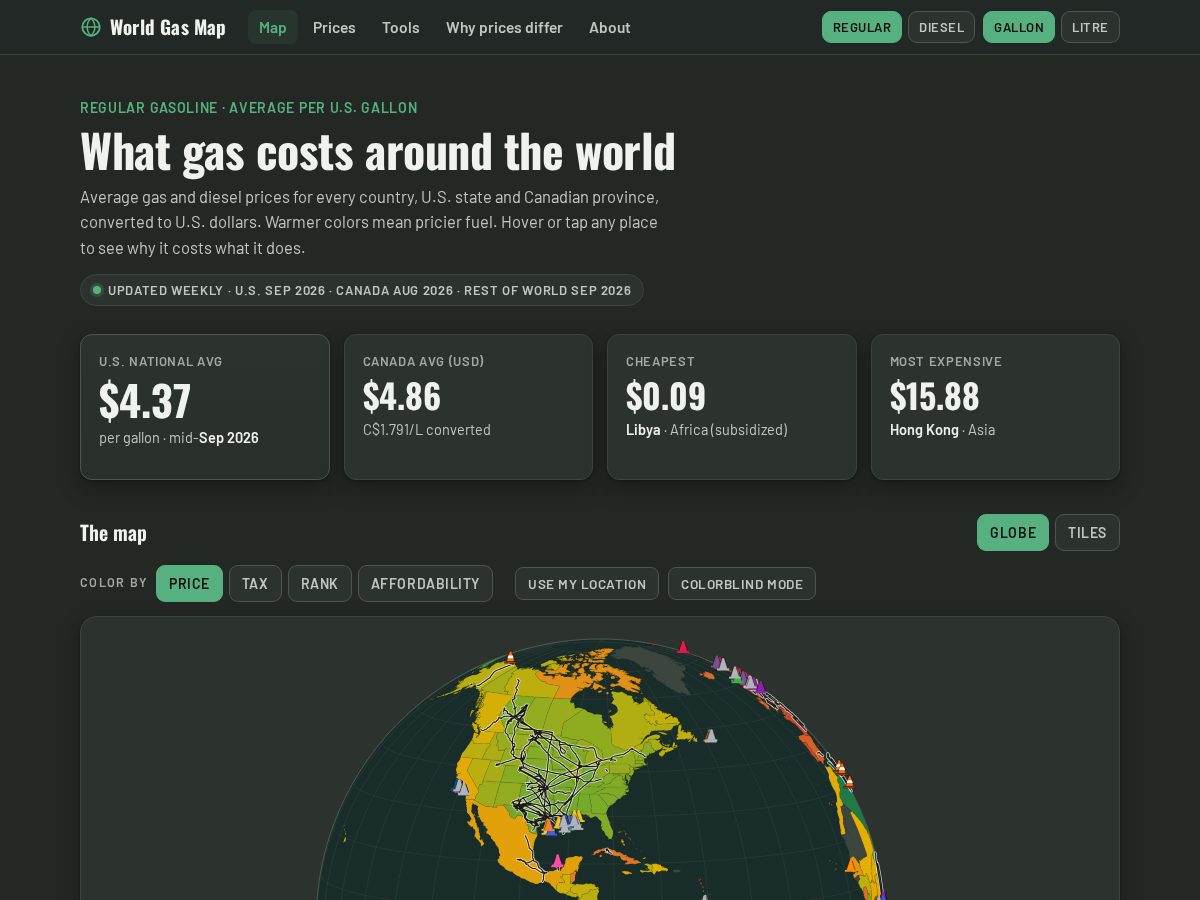Switch the map to Tiles view
This screenshot has height=900, width=1200.
pyautogui.click(x=1087, y=533)
